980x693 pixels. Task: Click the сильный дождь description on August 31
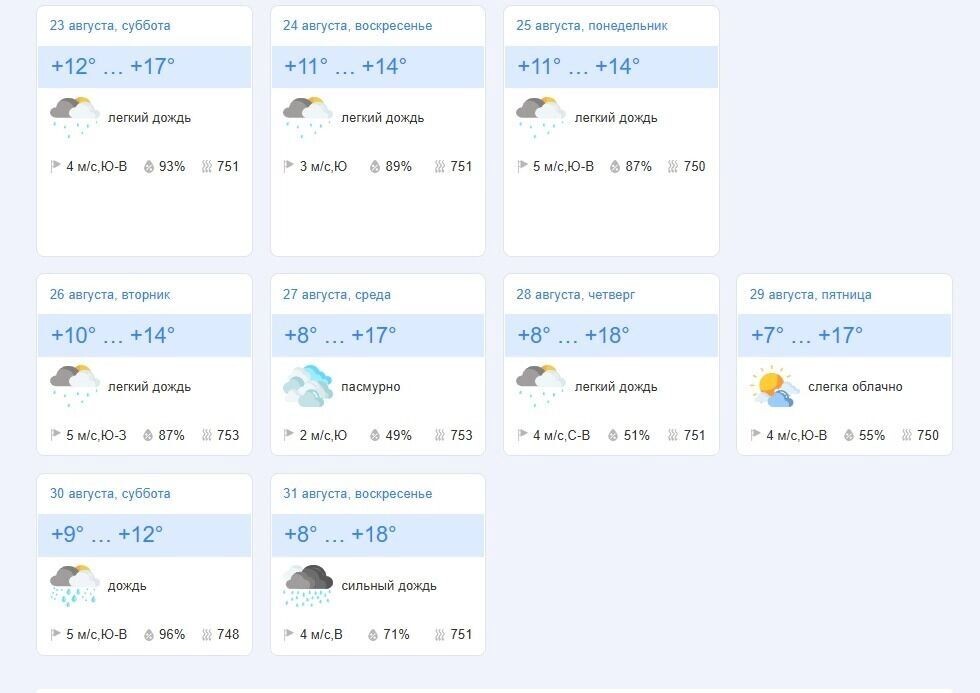click(389, 586)
